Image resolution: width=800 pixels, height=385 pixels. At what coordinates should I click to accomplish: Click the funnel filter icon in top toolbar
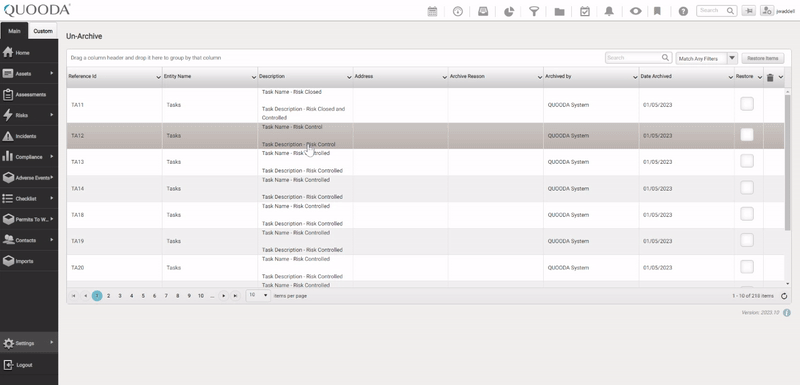(x=534, y=11)
